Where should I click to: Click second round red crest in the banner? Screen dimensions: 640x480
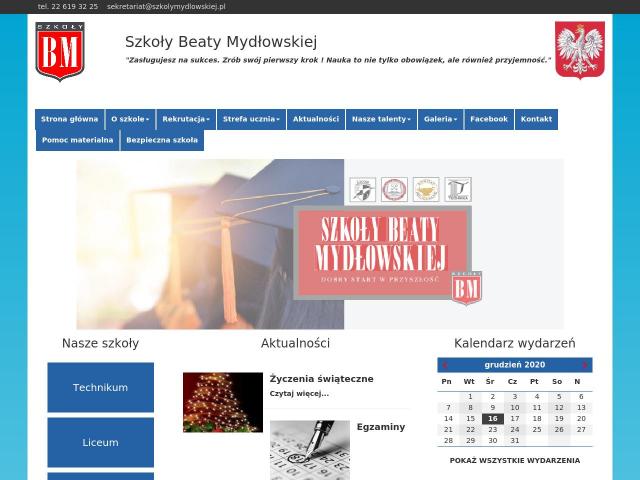tap(394, 189)
